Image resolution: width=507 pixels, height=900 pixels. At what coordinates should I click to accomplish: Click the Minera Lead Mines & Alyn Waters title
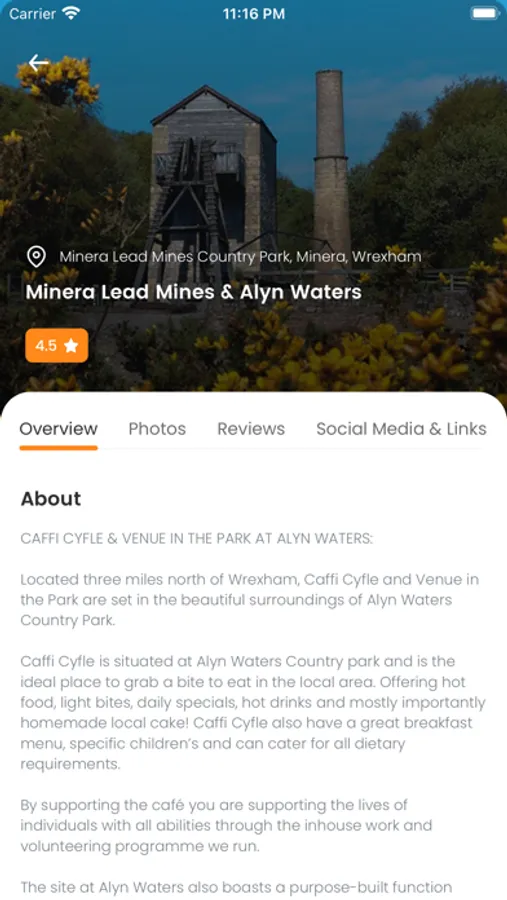pos(193,292)
